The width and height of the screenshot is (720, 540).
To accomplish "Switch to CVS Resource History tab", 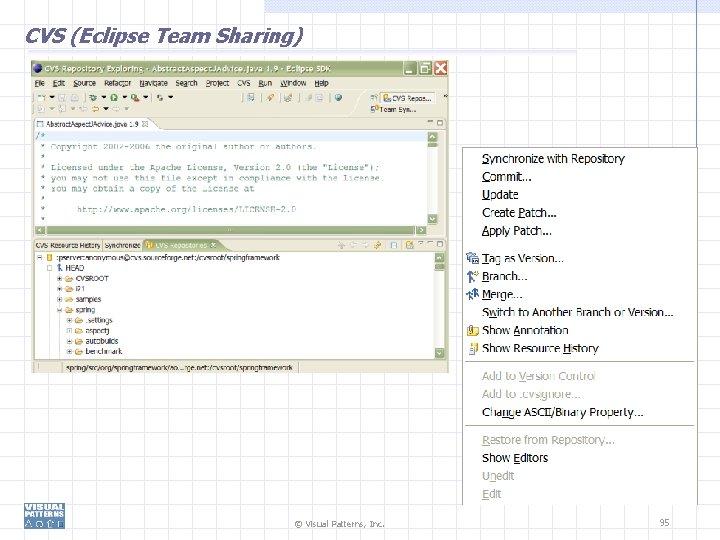I will (x=68, y=245).
